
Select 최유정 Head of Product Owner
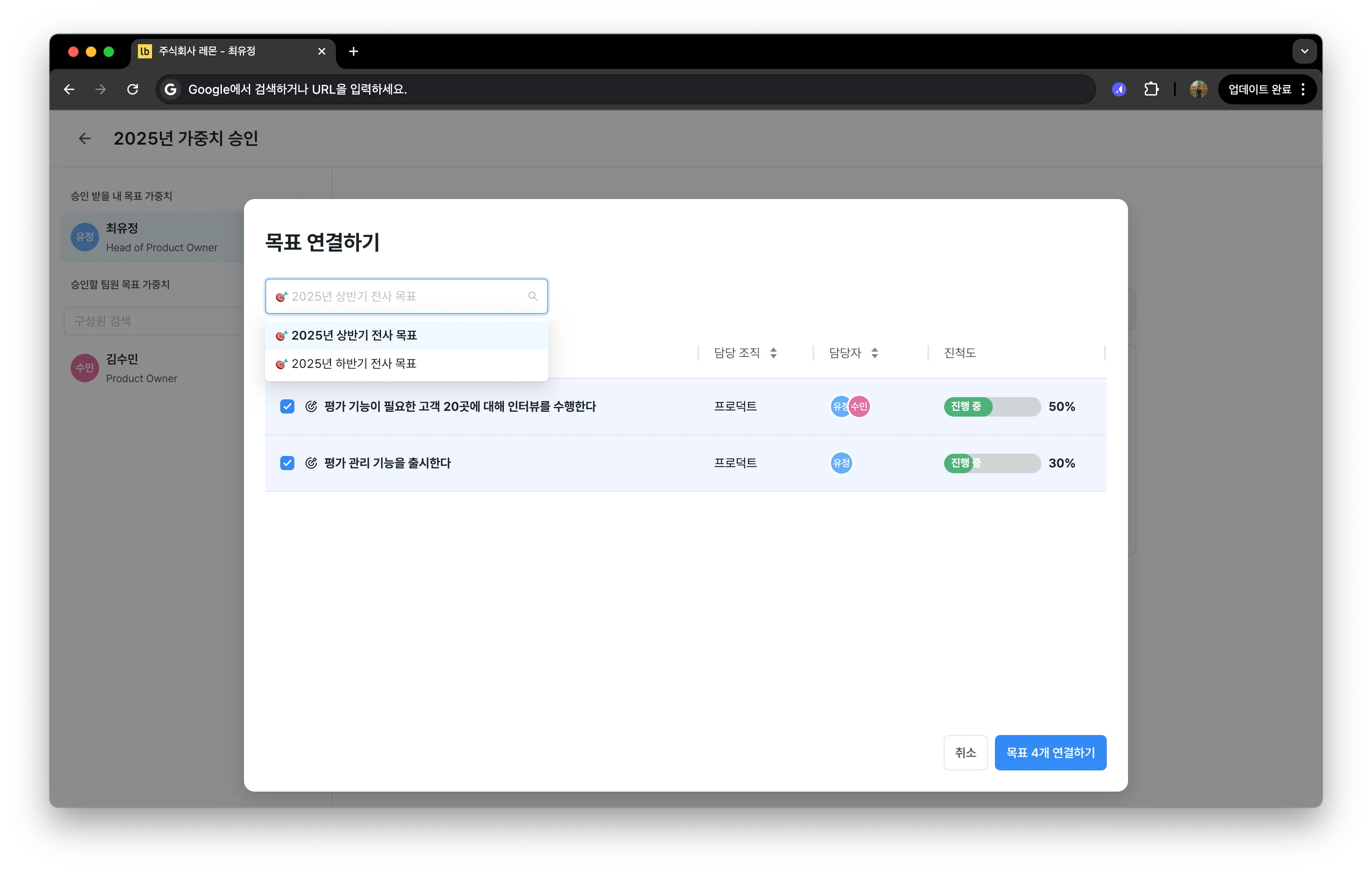point(152,237)
